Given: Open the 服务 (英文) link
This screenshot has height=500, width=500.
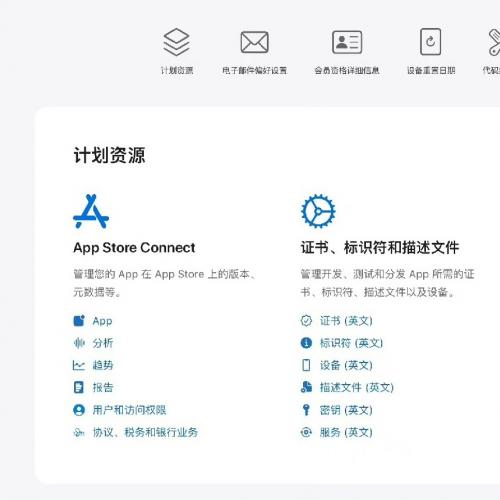Looking at the screenshot, I should (x=346, y=432).
